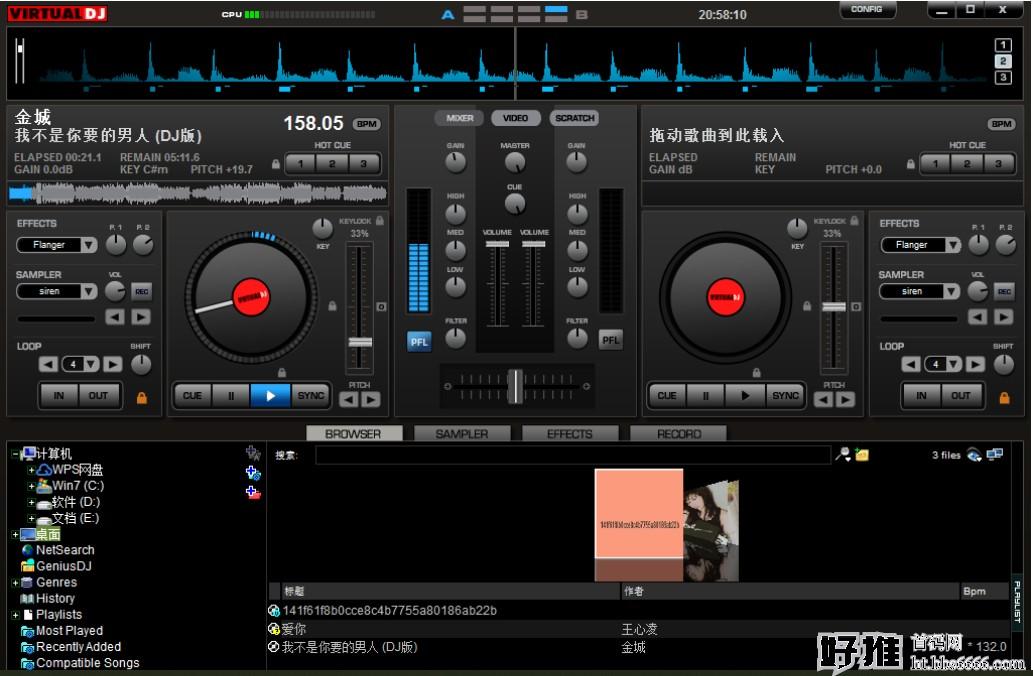
Task: Open the SAMPLER tab
Action: (462, 434)
